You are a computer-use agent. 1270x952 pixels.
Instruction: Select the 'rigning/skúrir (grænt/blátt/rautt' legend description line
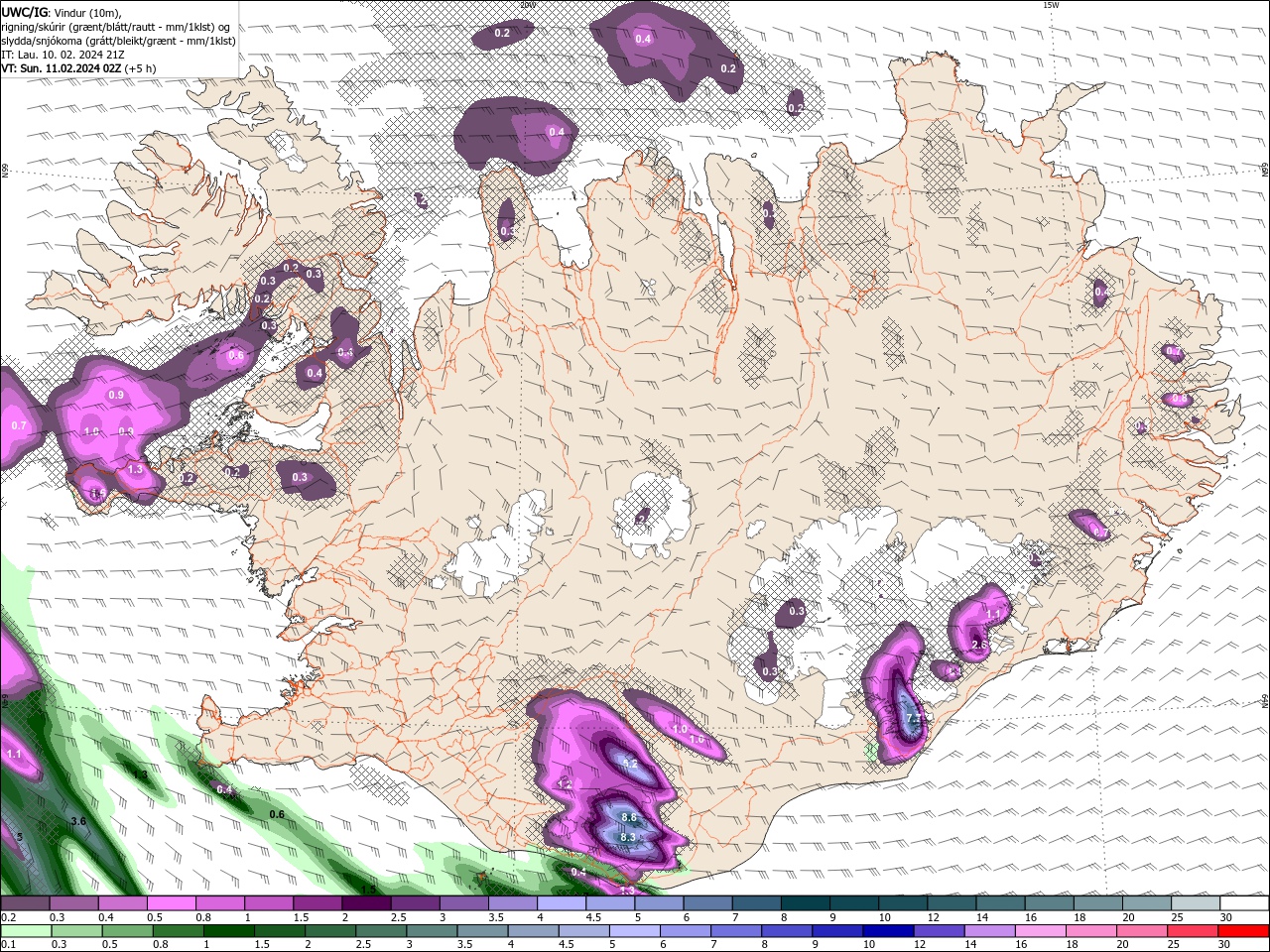coord(118,27)
